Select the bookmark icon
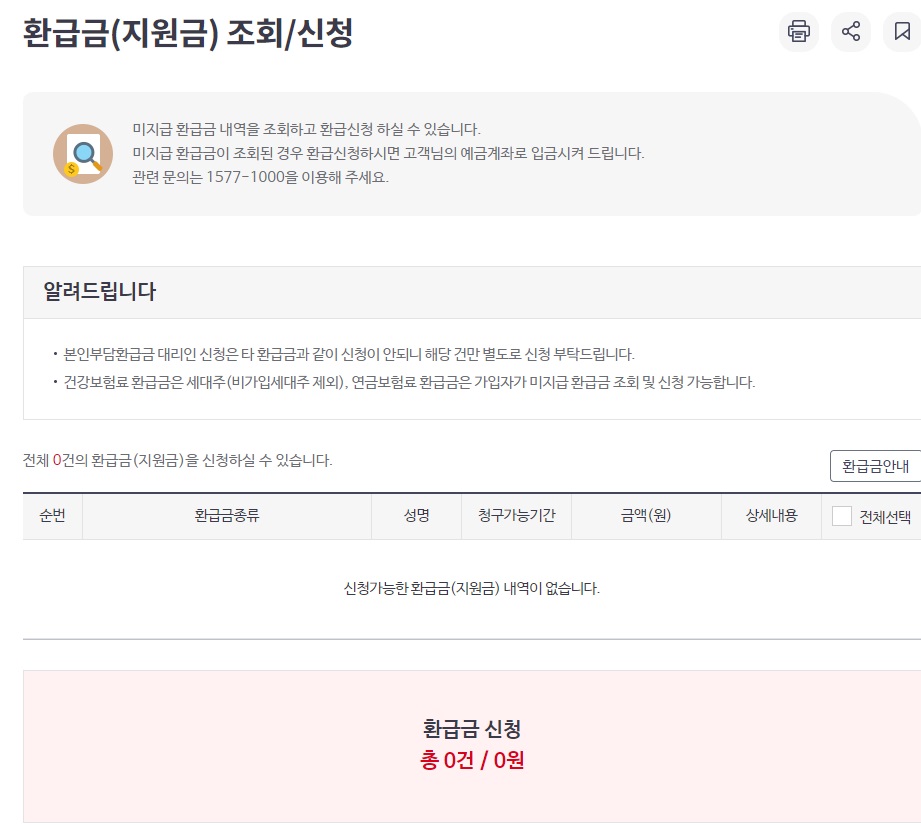Image resolution: width=921 pixels, height=825 pixels. [x=903, y=33]
